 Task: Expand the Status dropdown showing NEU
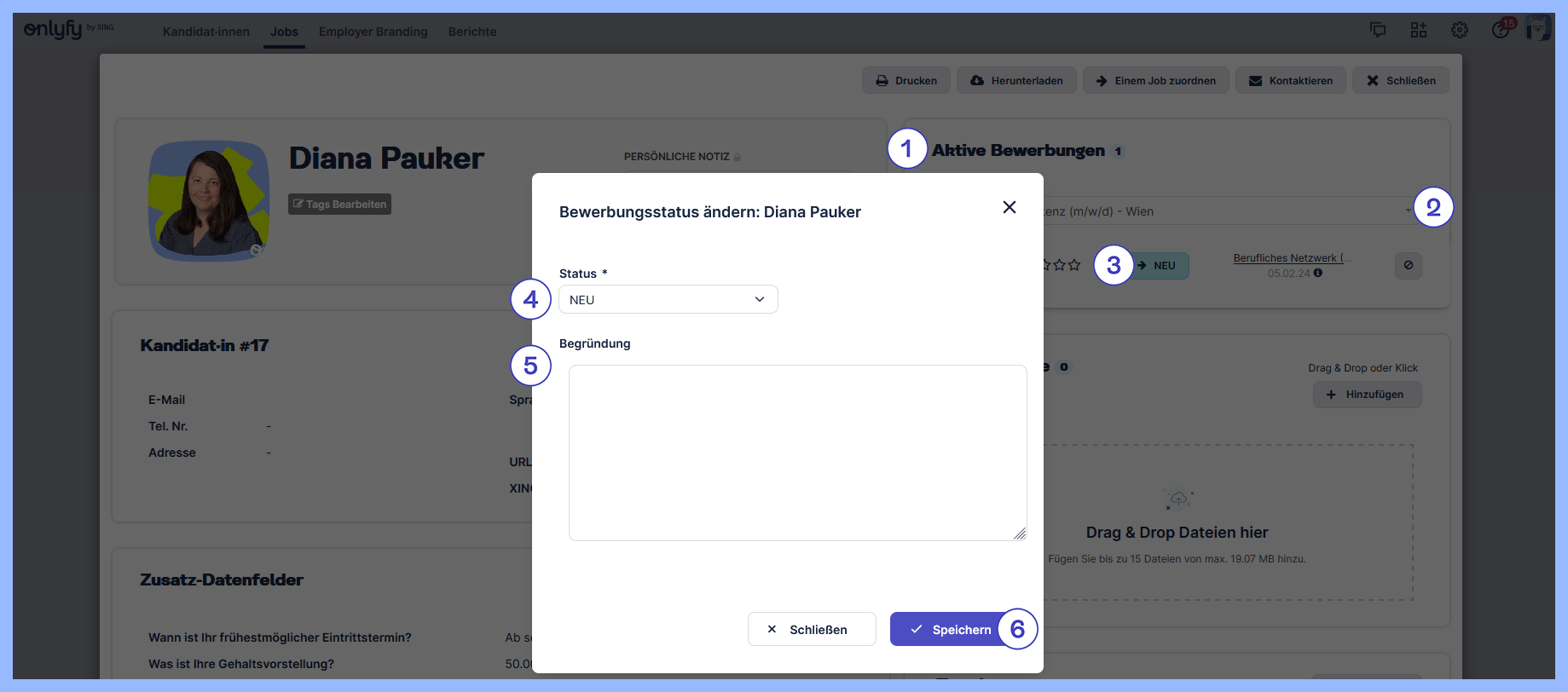click(x=668, y=300)
